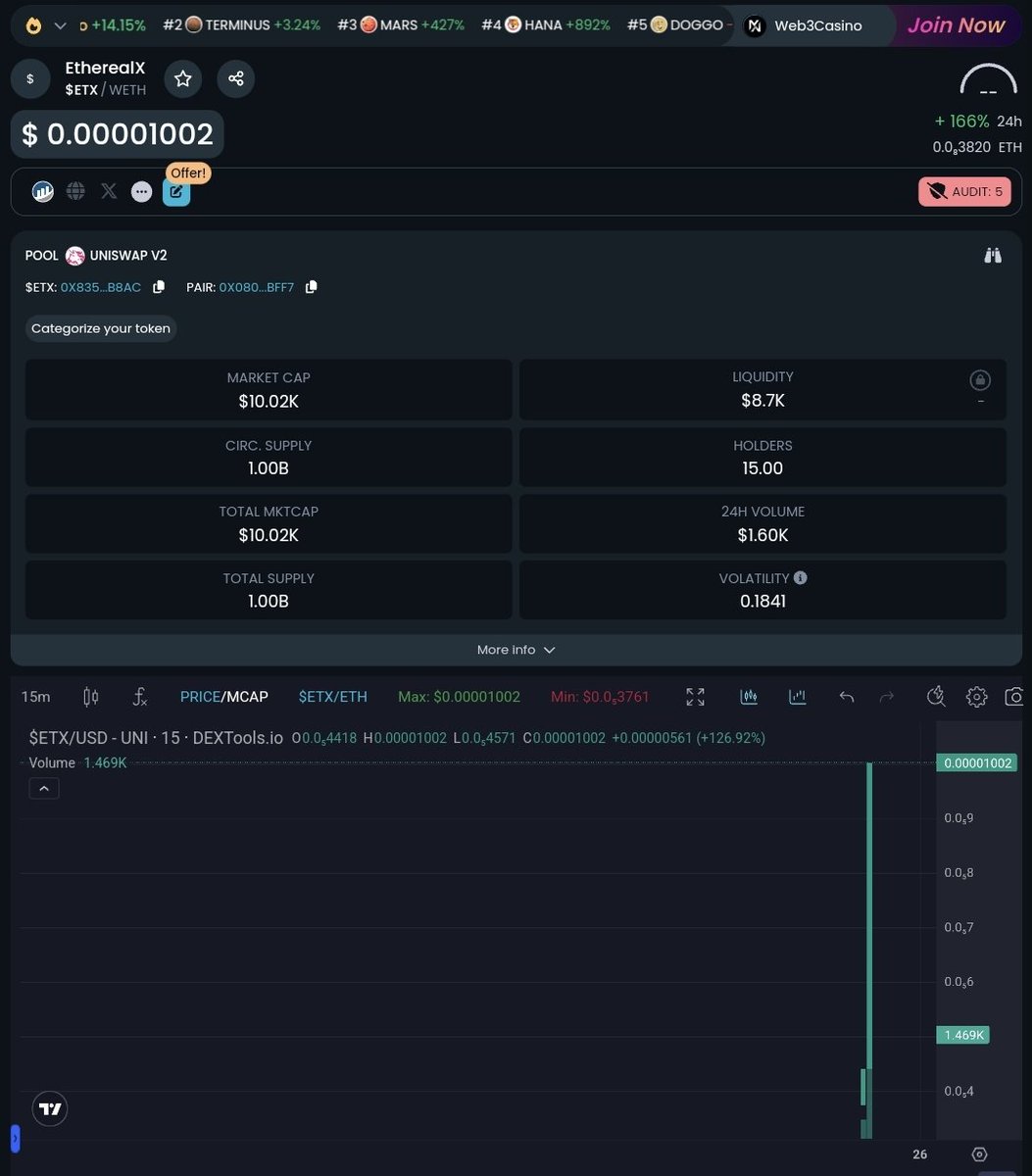This screenshot has height=1176, width=1032.
Task: Expand the hot pairs dropdown chevron
Action: pos(61,25)
